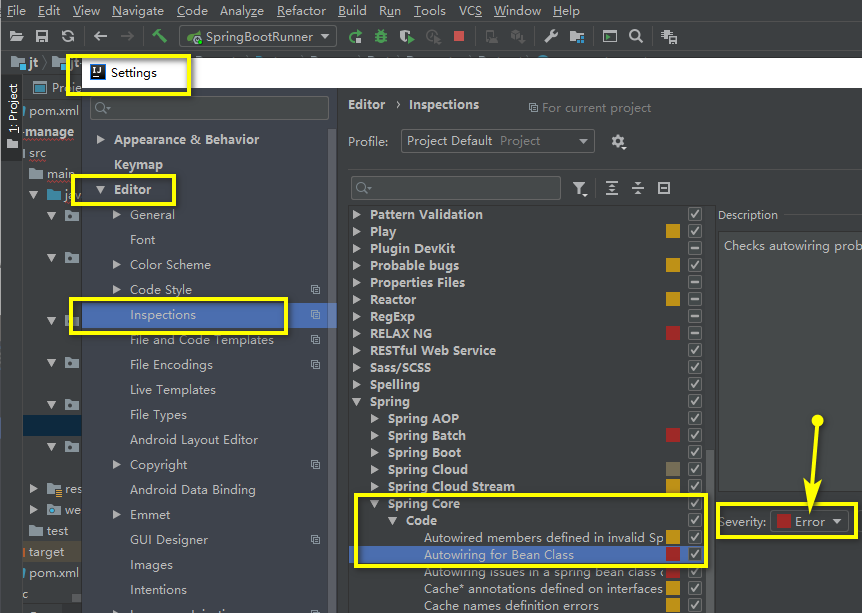Toggle the Spelling checkbox

695,384
